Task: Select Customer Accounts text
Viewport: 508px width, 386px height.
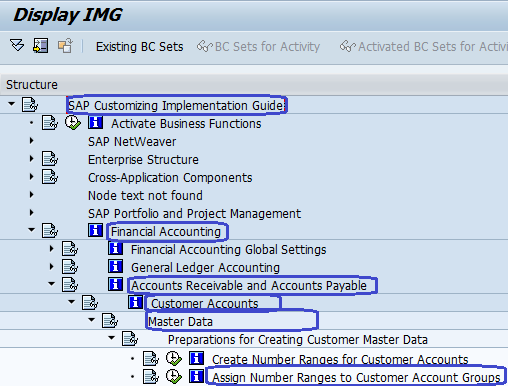Action: (x=205, y=304)
